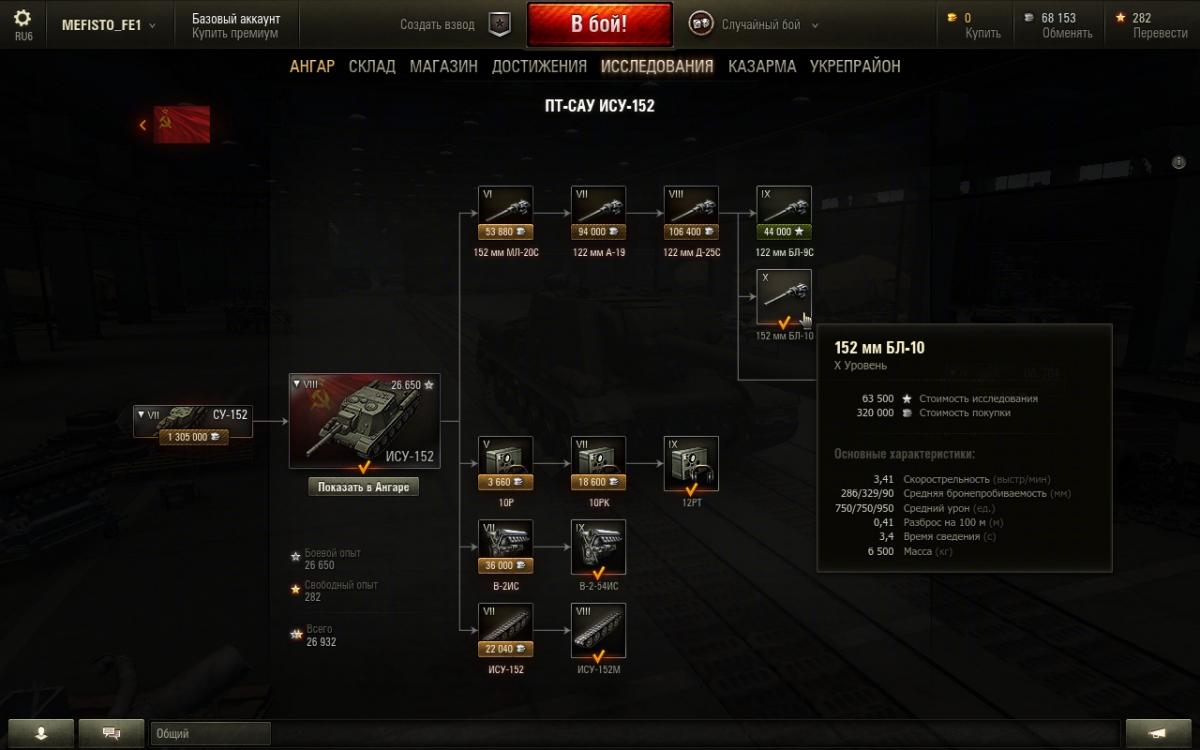The width and height of the screenshot is (1200, 750).
Task: Open the chat channels icon at bottom
Action: point(111,733)
